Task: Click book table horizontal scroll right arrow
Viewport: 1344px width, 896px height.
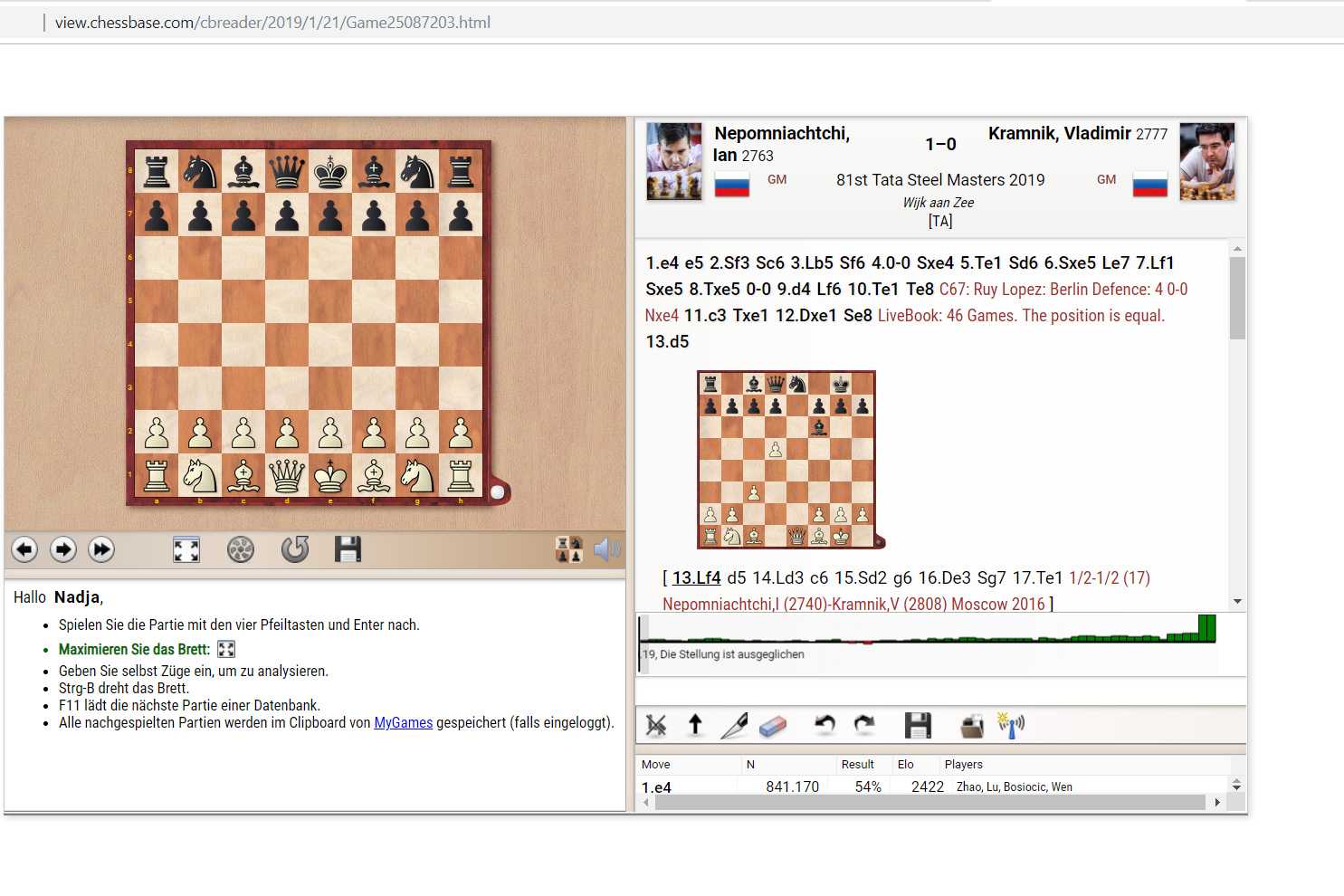Action: [x=1217, y=803]
